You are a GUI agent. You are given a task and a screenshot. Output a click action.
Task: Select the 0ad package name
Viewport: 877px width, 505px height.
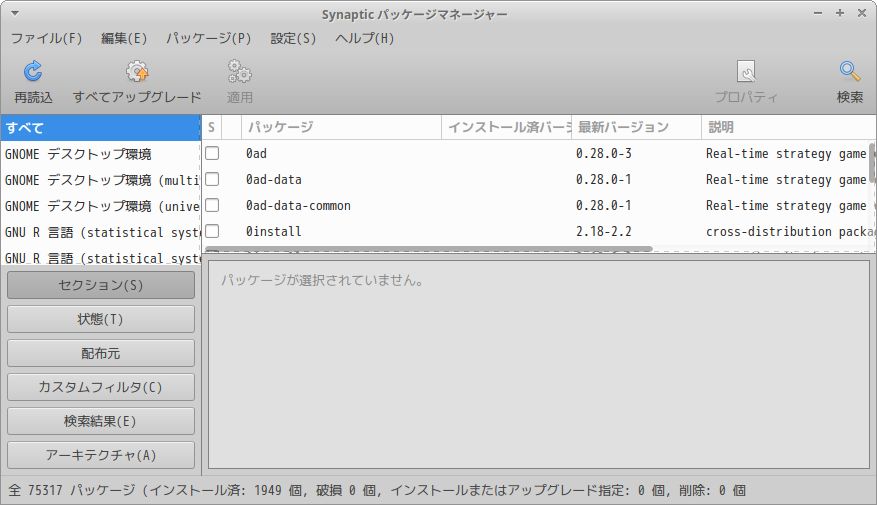tap(256, 153)
